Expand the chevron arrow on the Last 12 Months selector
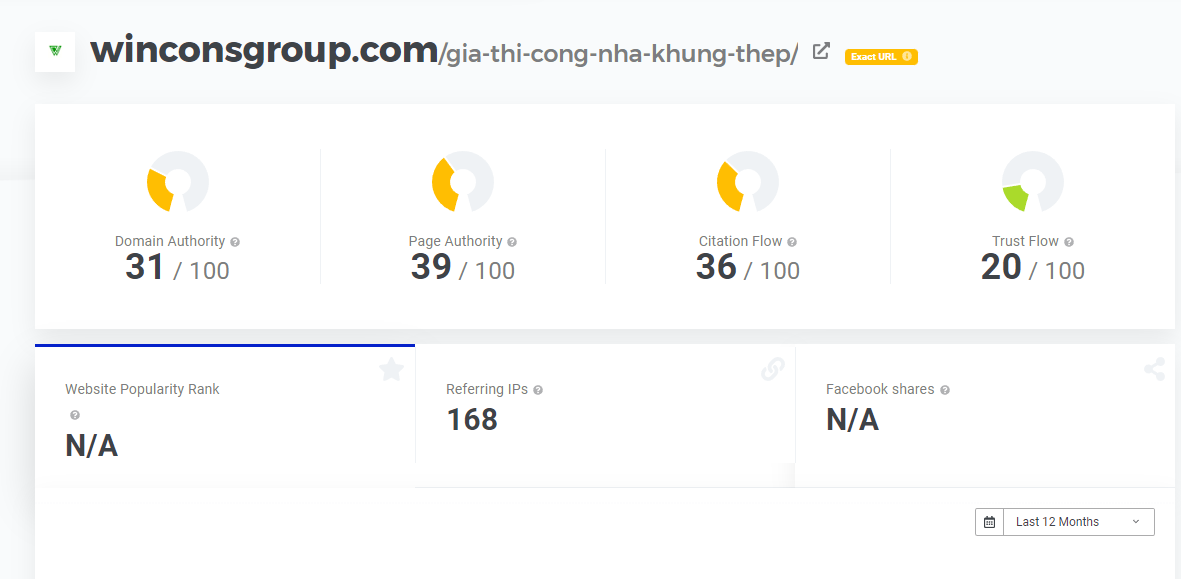Screen dimensions: 1181x579 [1136, 522]
